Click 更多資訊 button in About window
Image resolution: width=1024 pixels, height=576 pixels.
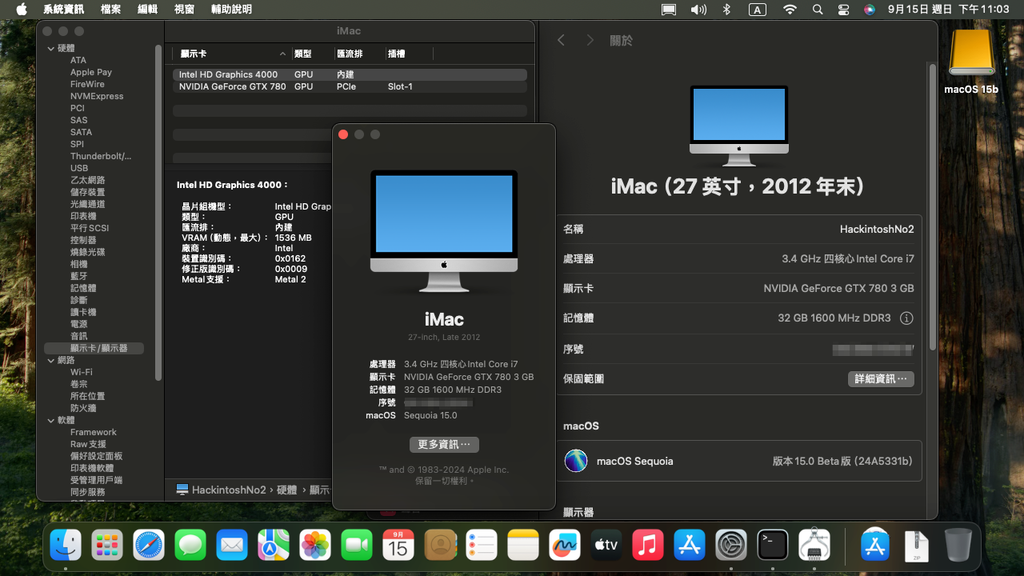pyautogui.click(x=444, y=444)
